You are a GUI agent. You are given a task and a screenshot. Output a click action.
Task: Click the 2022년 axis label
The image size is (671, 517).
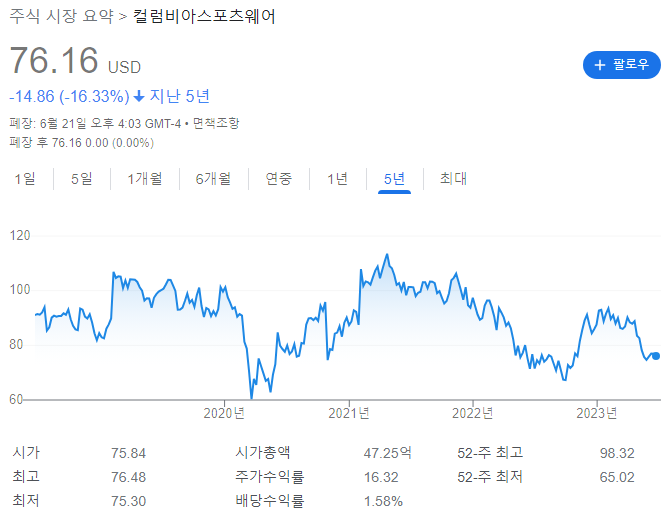pyautogui.click(x=472, y=413)
